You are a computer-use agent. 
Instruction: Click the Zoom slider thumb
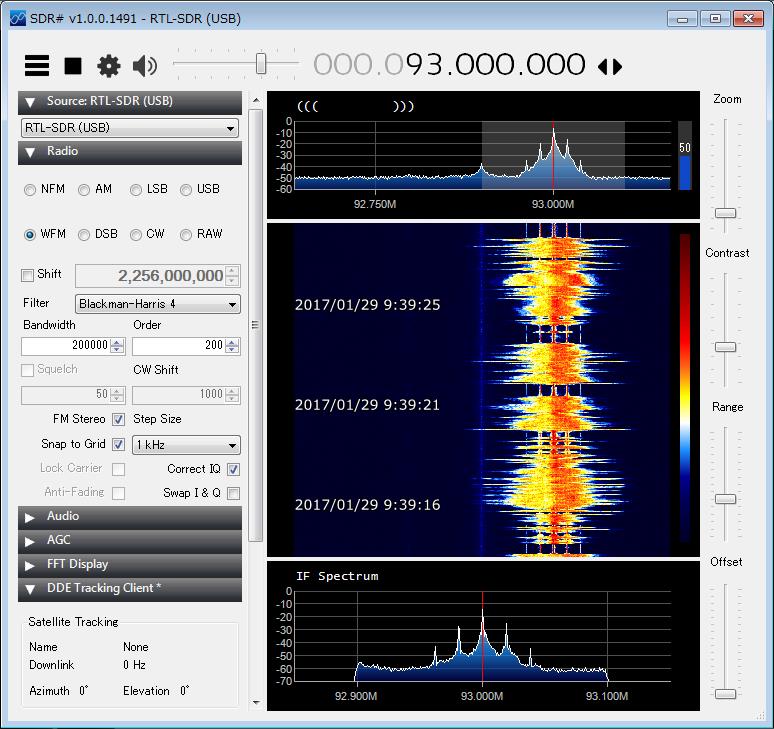click(x=725, y=213)
